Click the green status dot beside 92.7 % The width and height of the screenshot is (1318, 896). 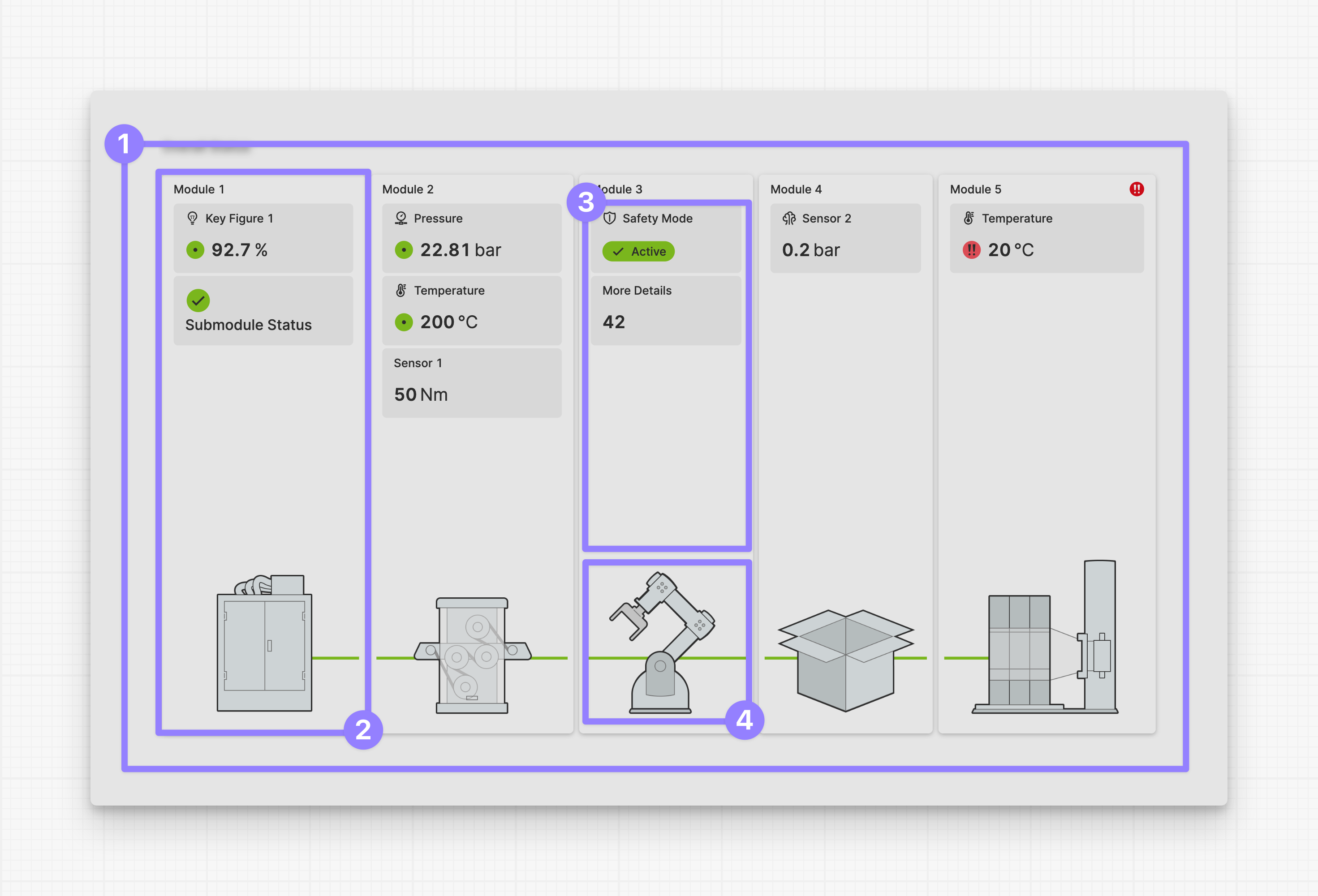pos(195,250)
